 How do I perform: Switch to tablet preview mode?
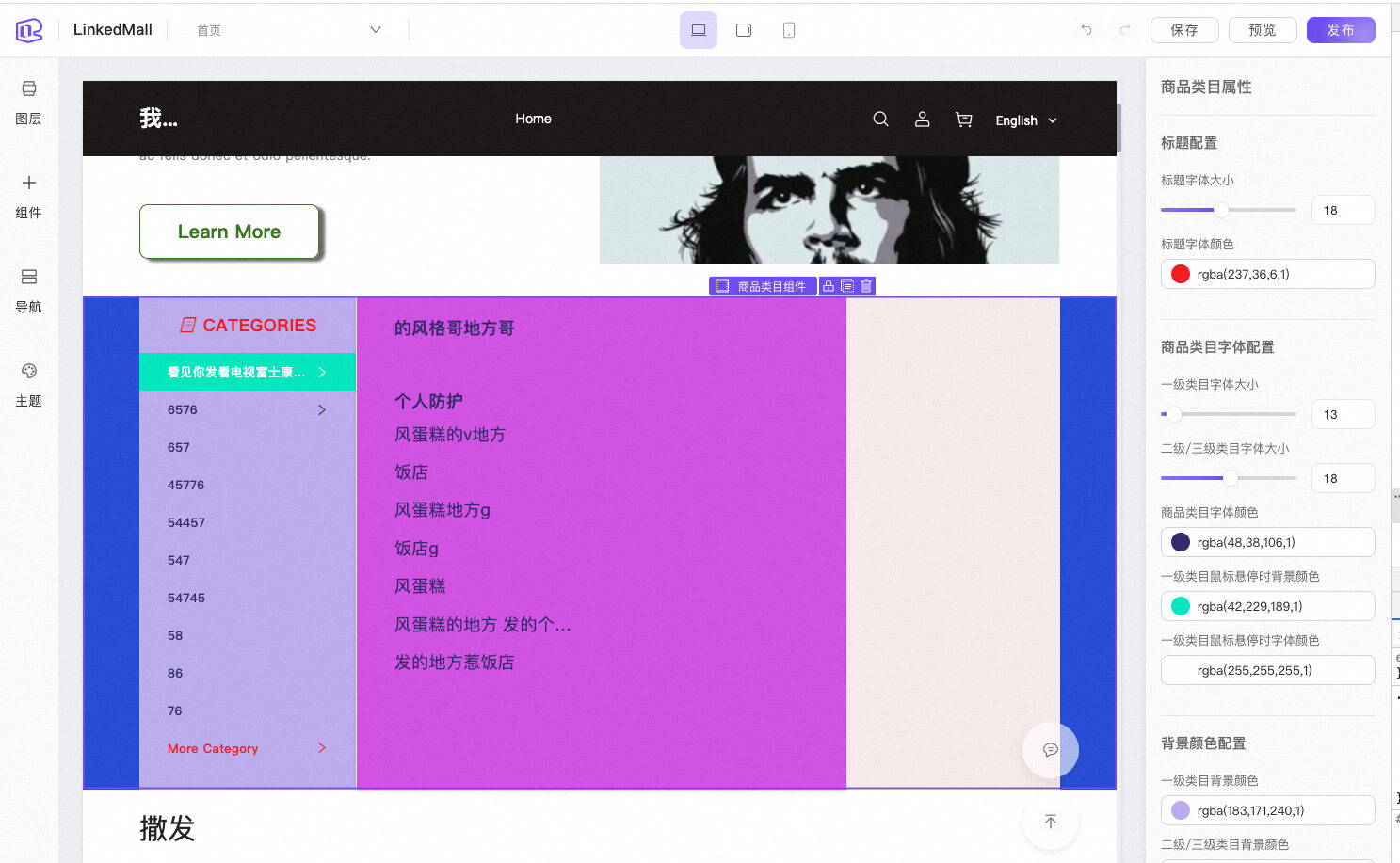[744, 30]
